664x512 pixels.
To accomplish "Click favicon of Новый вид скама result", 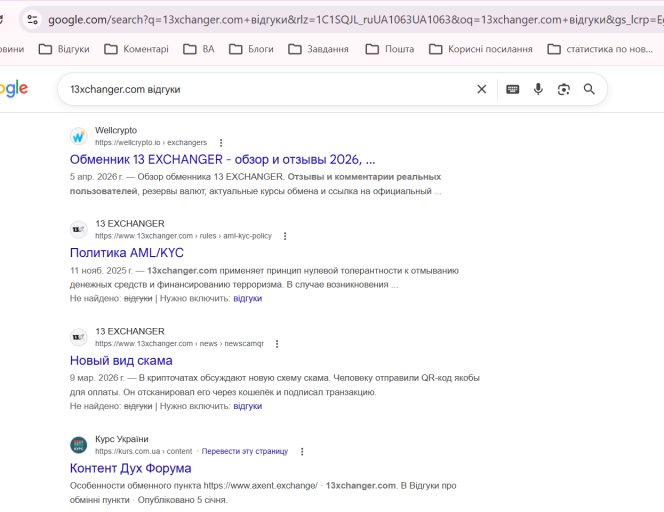I will (x=78, y=337).
